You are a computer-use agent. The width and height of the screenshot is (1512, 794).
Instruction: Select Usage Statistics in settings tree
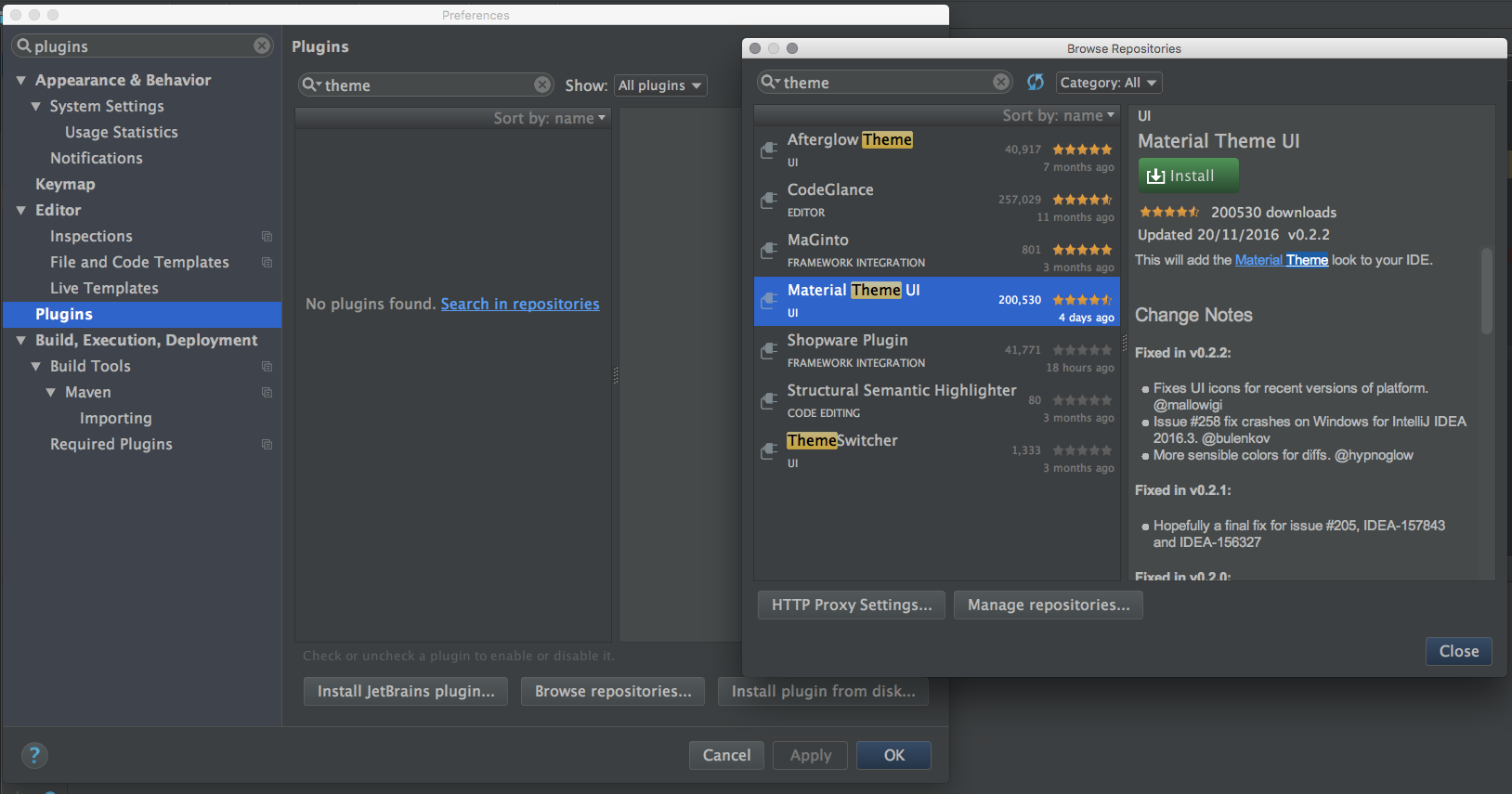122,133
